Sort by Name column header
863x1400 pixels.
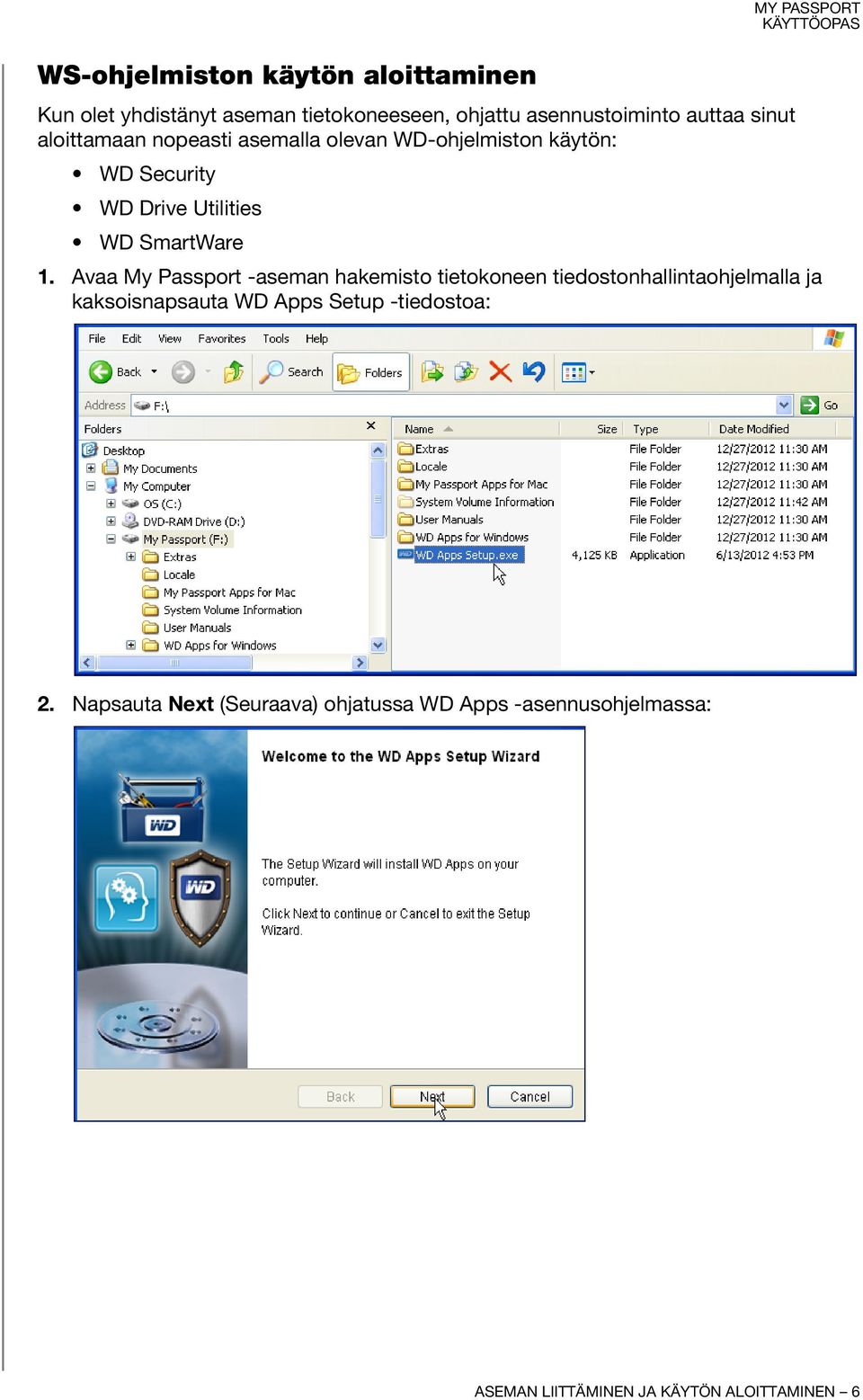[476, 429]
